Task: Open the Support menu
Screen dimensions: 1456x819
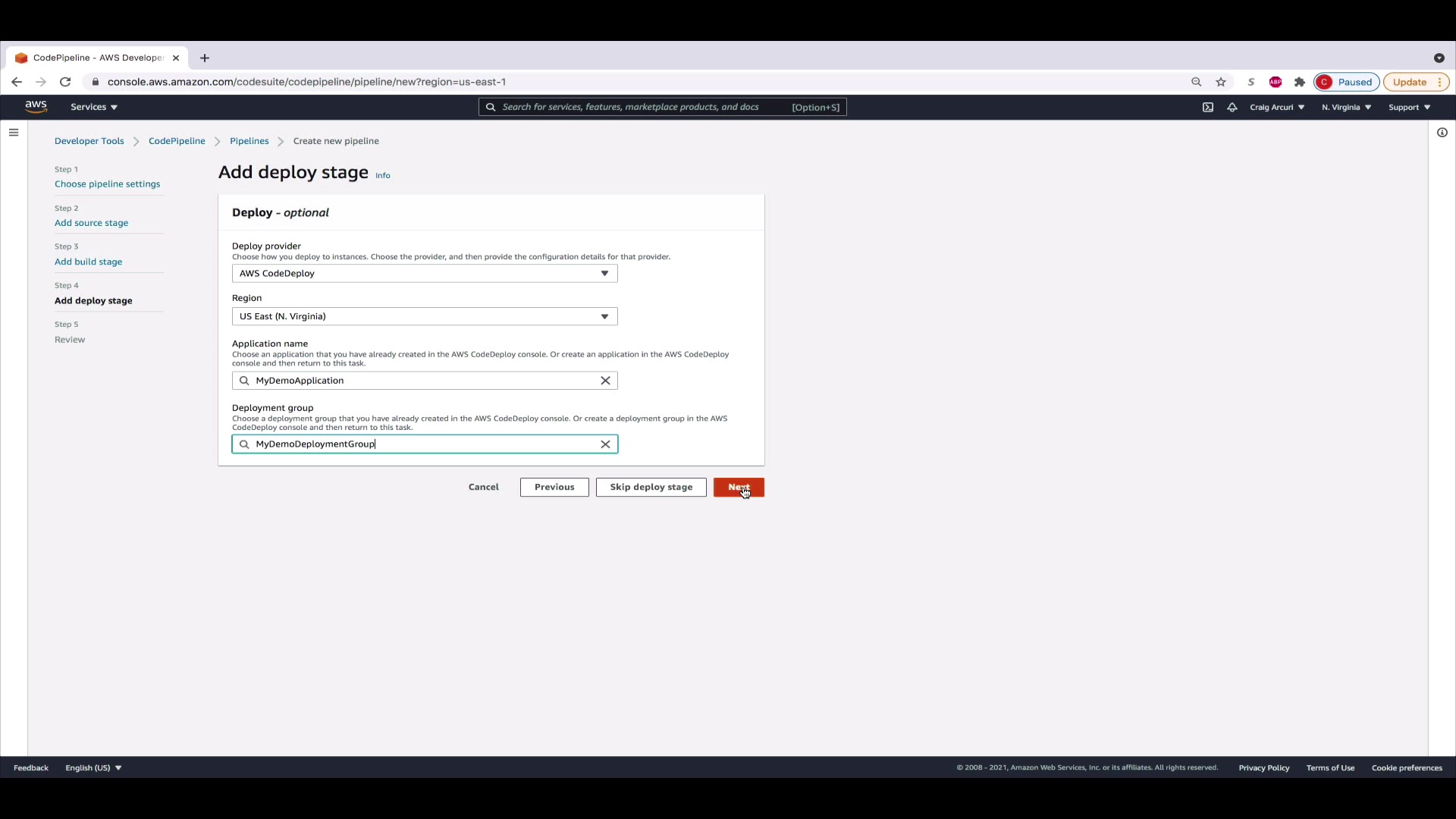Action: tap(1409, 107)
